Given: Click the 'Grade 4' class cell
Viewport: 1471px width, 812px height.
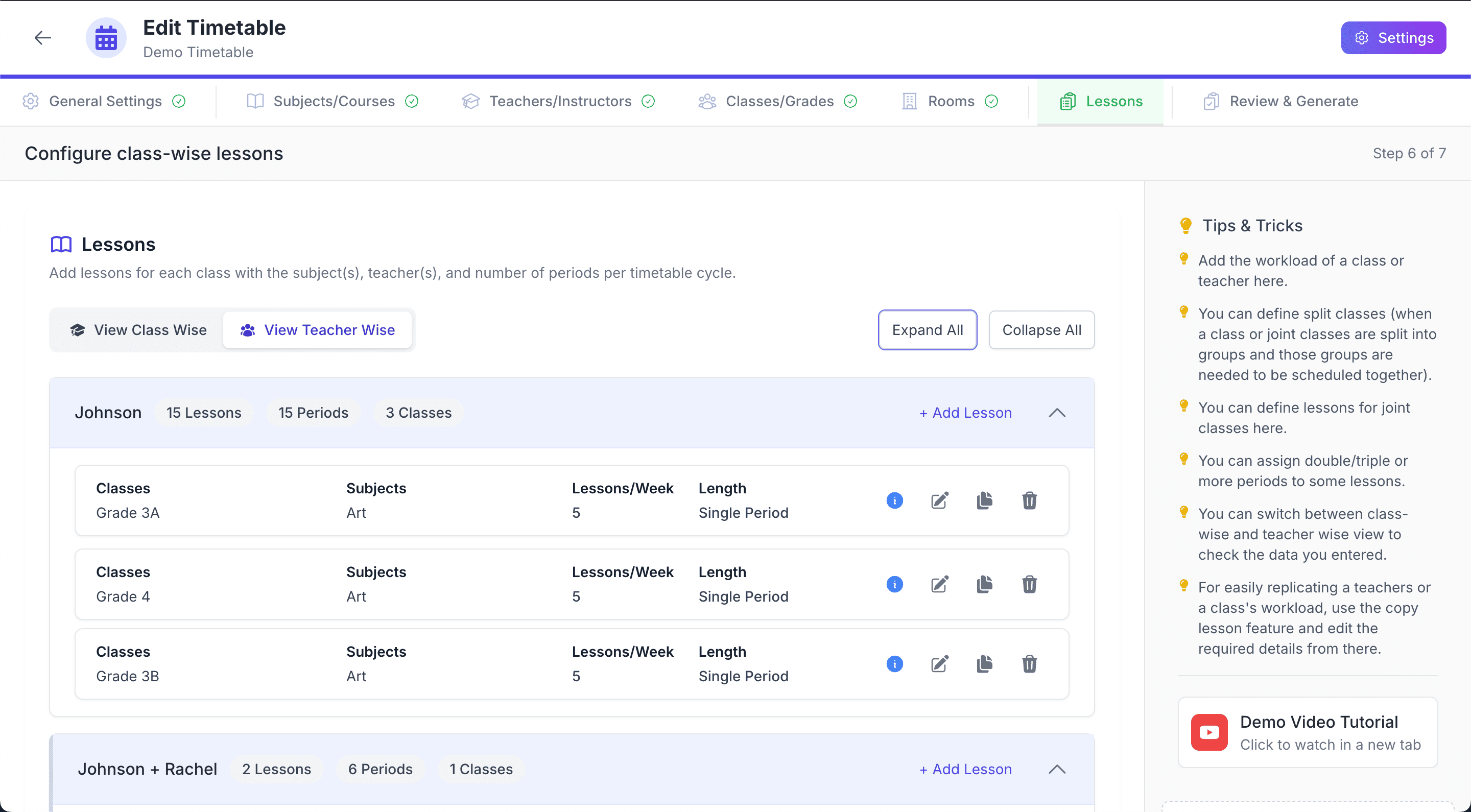Looking at the screenshot, I should (x=123, y=596).
